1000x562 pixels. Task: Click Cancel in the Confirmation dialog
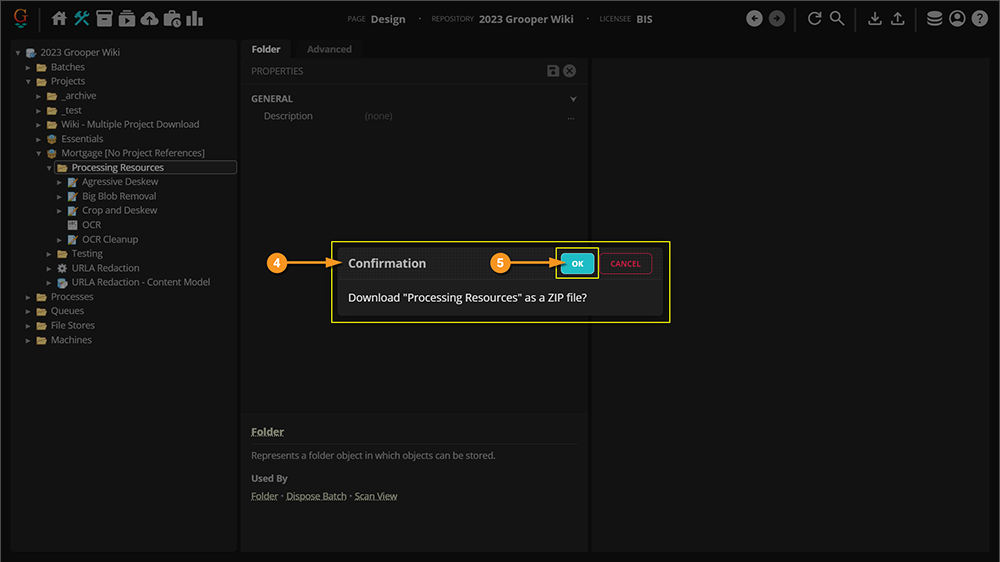point(625,263)
